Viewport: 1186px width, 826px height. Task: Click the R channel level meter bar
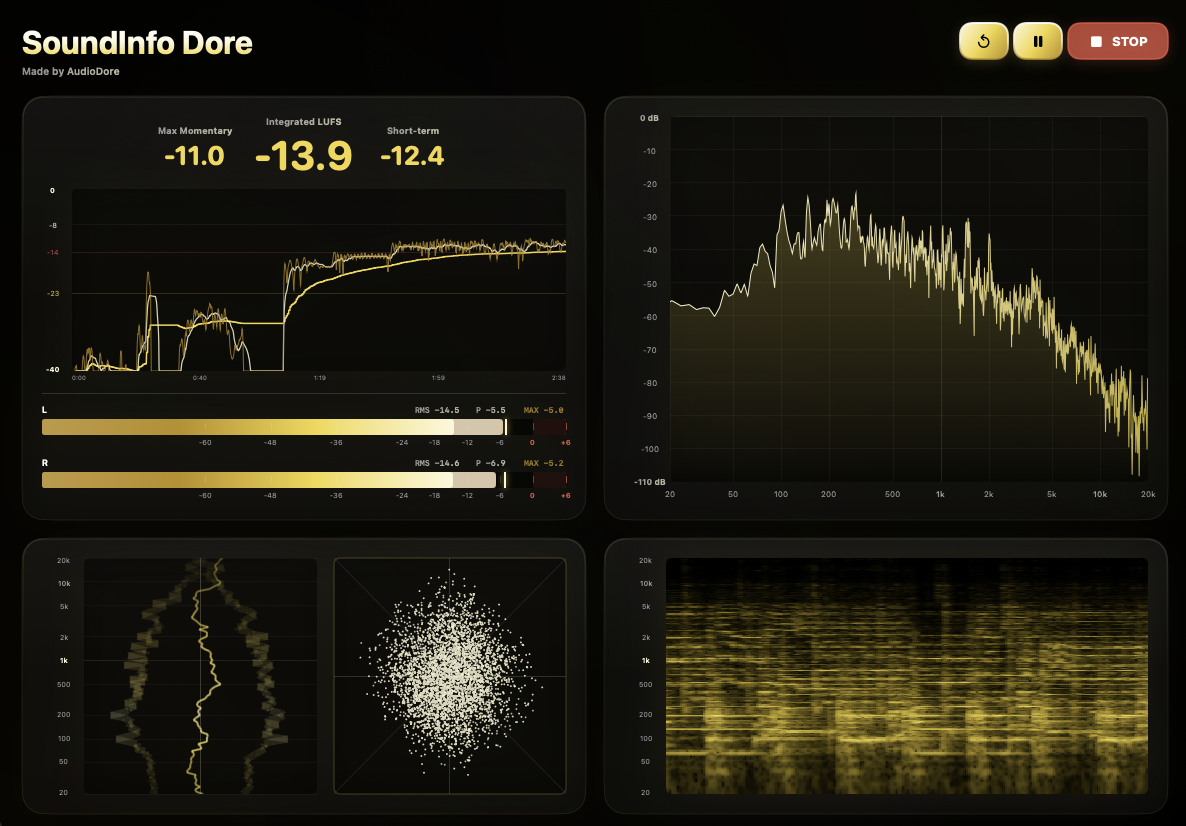(x=304, y=480)
